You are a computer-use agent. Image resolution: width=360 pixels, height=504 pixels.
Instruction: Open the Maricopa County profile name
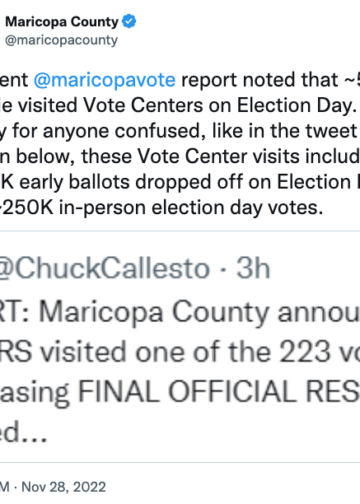point(62,22)
